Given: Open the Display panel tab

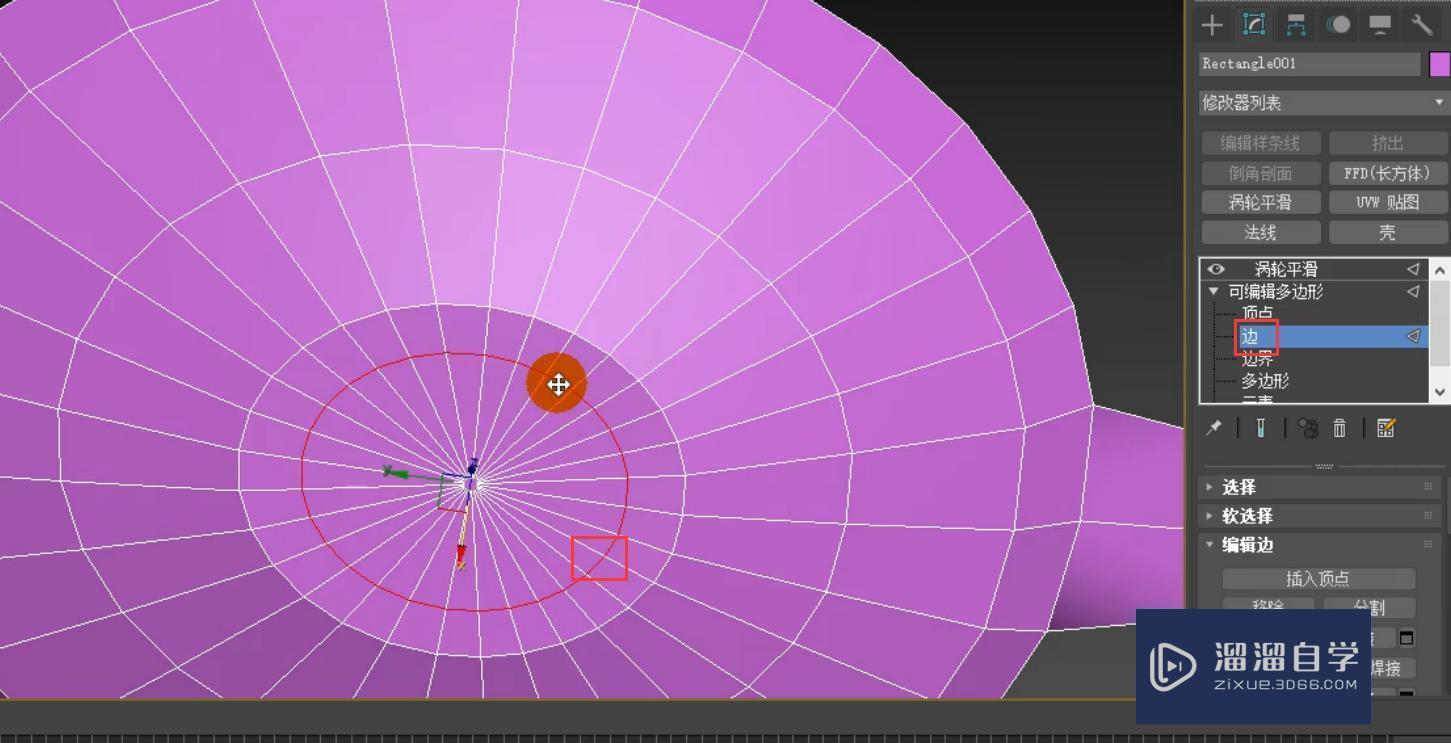Looking at the screenshot, I should (x=1380, y=25).
